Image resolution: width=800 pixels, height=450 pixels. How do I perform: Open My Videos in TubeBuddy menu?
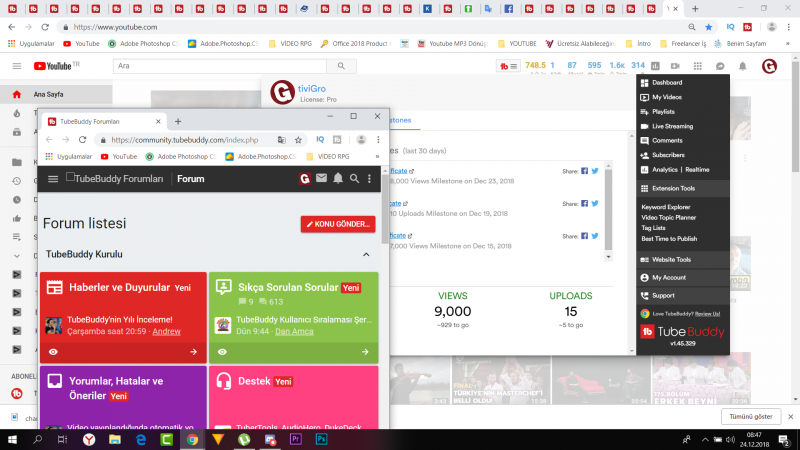tap(666, 97)
